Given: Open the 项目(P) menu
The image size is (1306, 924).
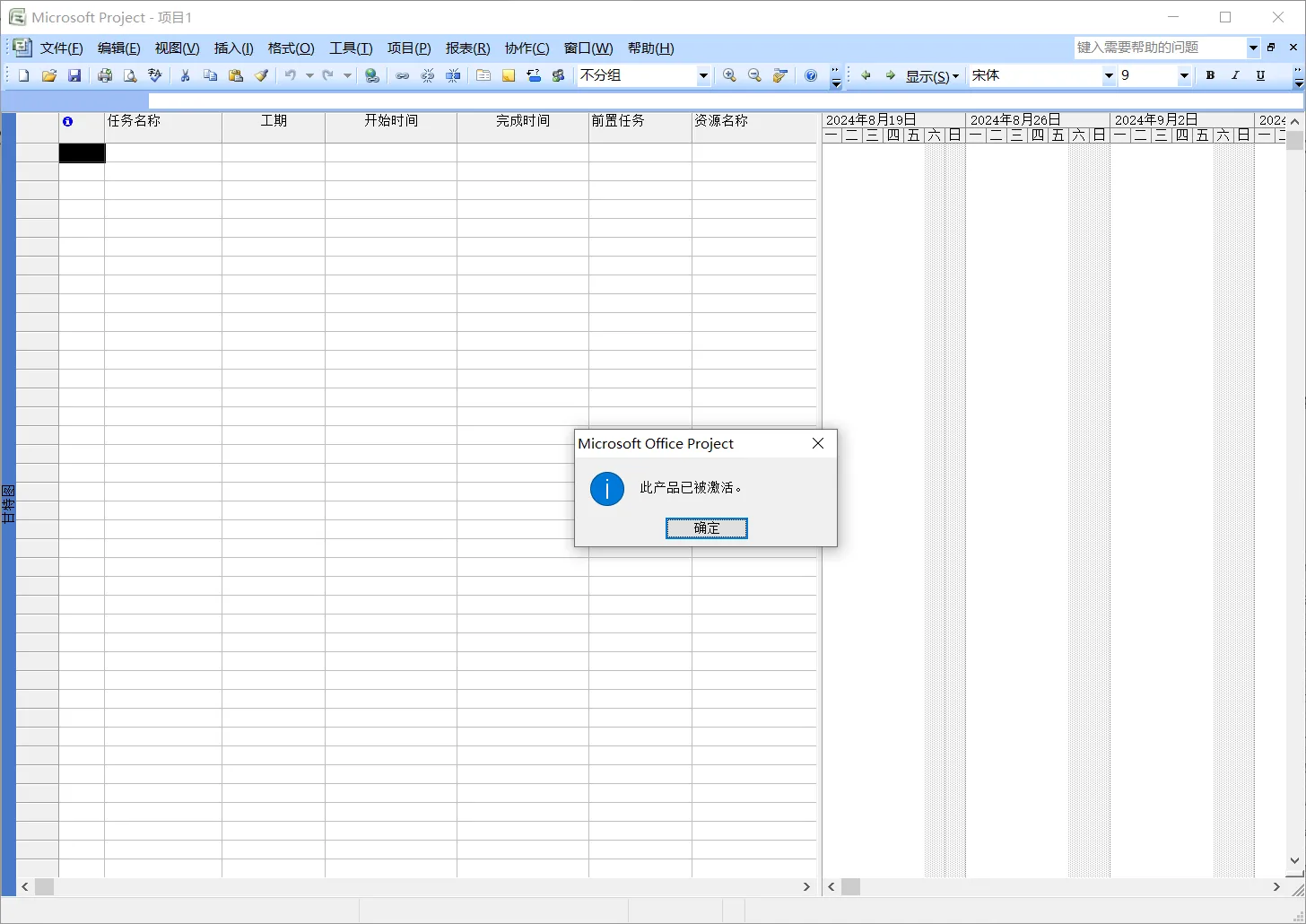Looking at the screenshot, I should [x=409, y=48].
